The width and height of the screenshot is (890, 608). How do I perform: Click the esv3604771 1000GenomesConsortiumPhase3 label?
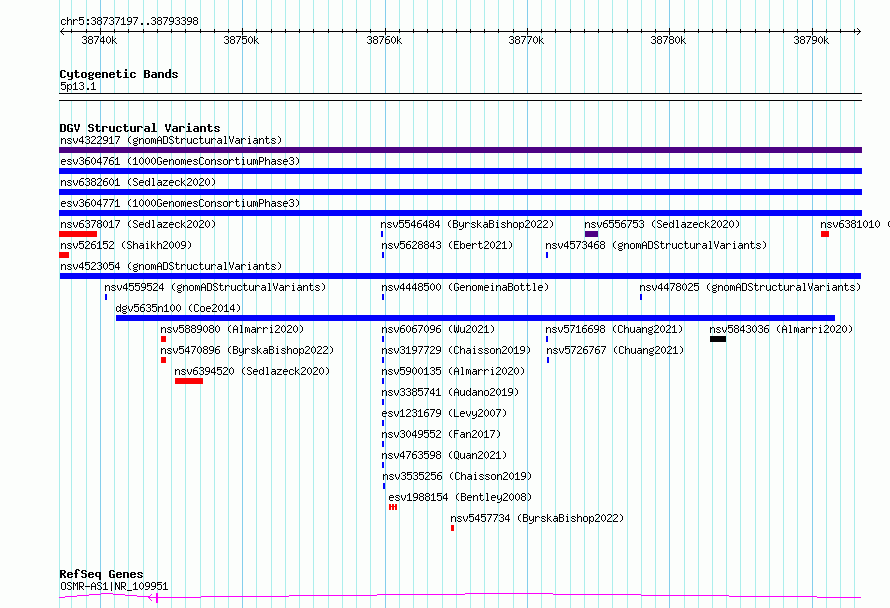180,203
